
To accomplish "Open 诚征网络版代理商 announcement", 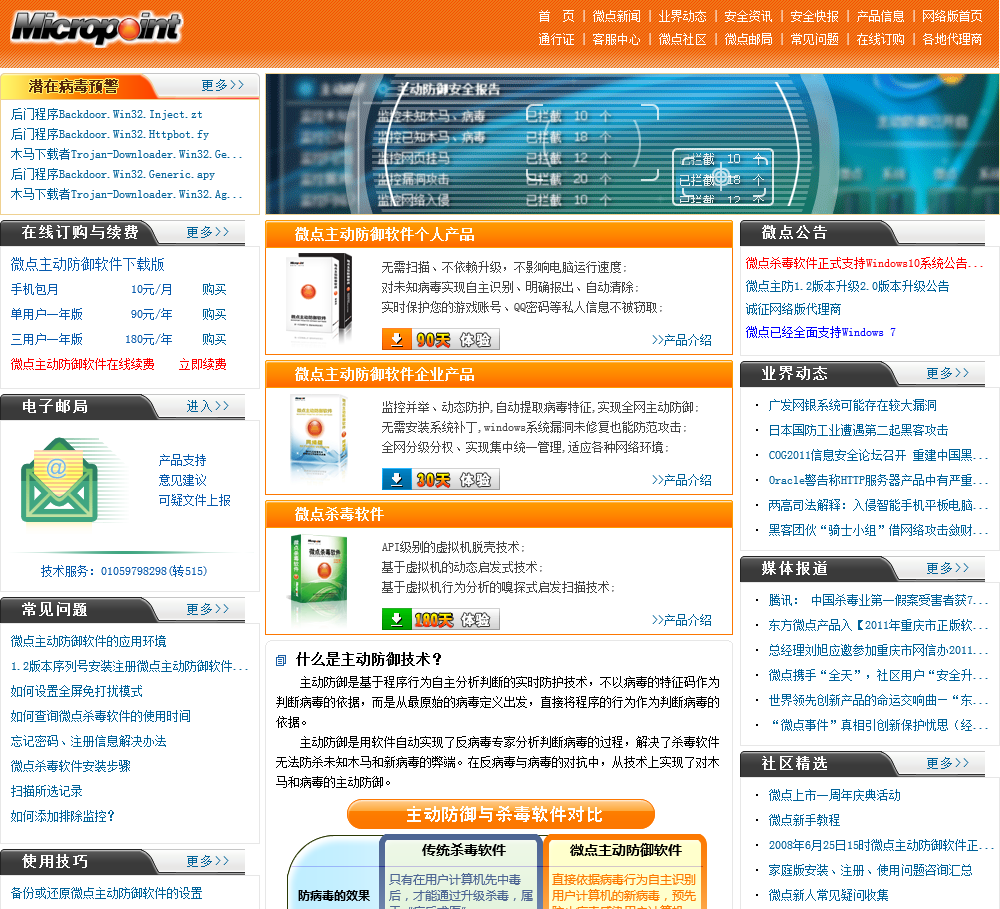I will tap(793, 309).
